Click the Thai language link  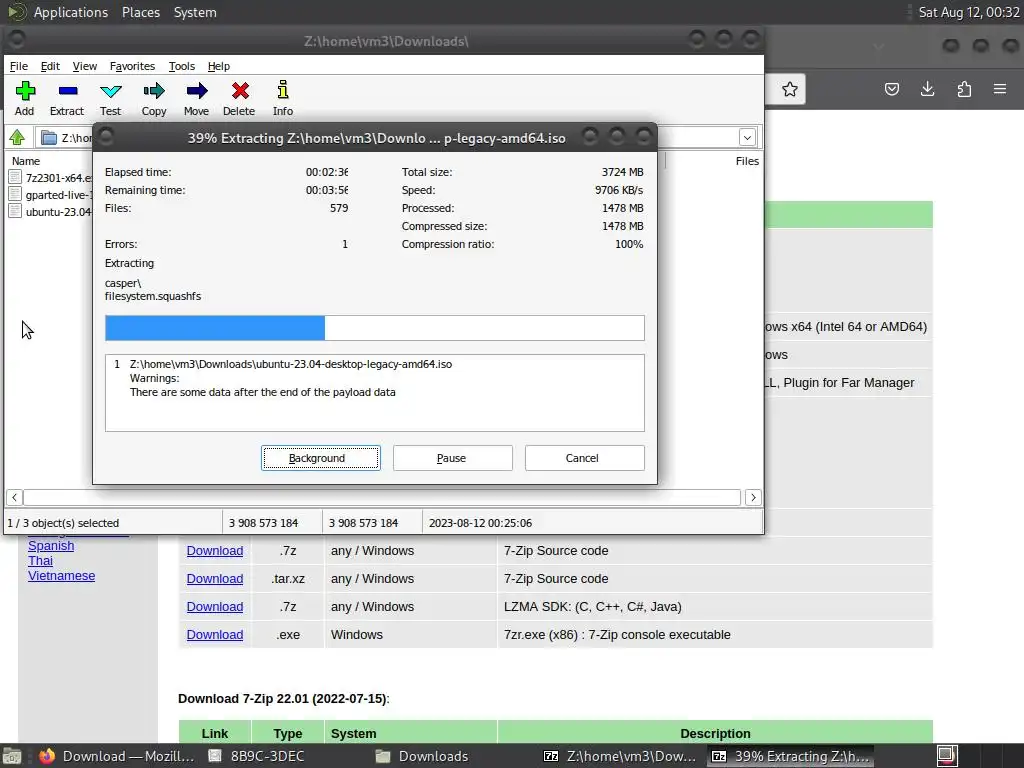40,560
